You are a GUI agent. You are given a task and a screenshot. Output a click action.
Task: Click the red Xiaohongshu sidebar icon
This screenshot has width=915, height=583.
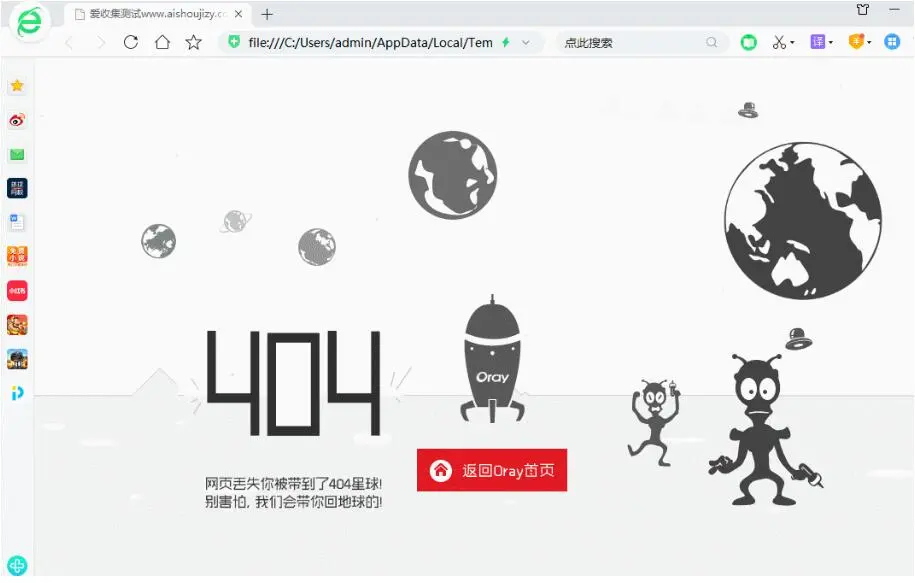(17, 290)
